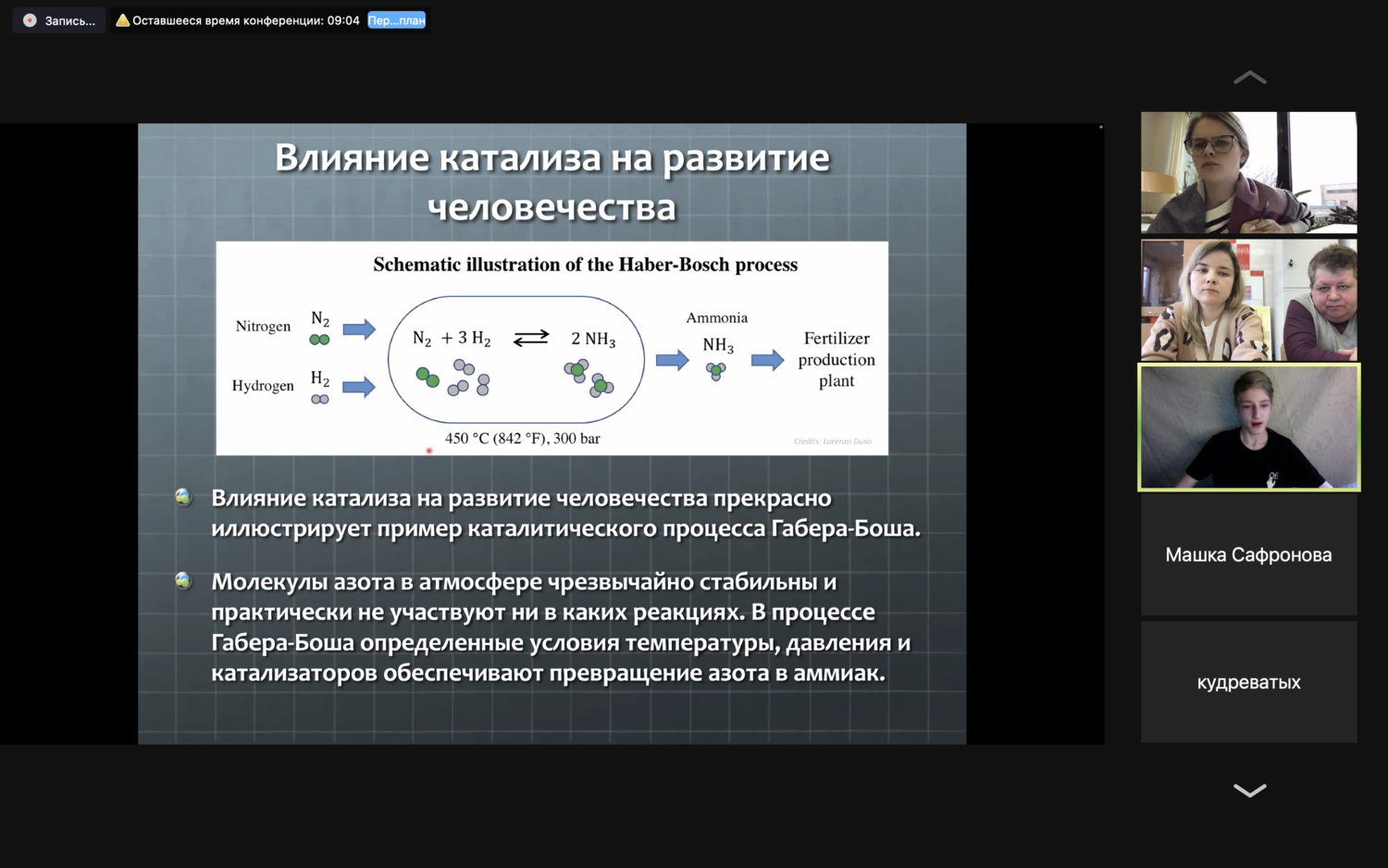Select the video tile with two people
This screenshot has height=868, width=1388.
click(x=1248, y=300)
